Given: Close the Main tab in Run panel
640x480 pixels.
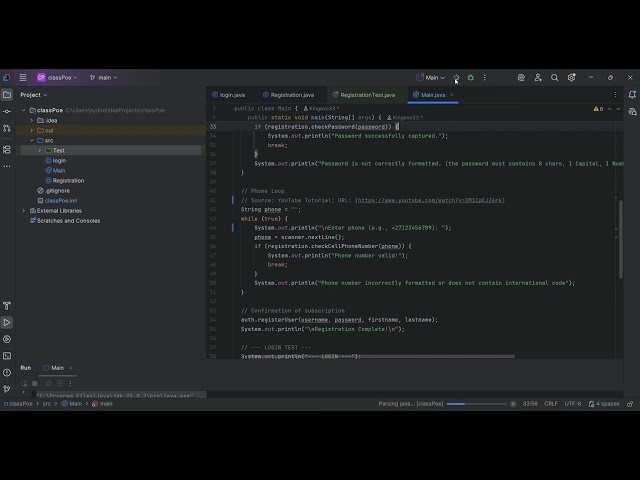Looking at the screenshot, I should [70, 368].
